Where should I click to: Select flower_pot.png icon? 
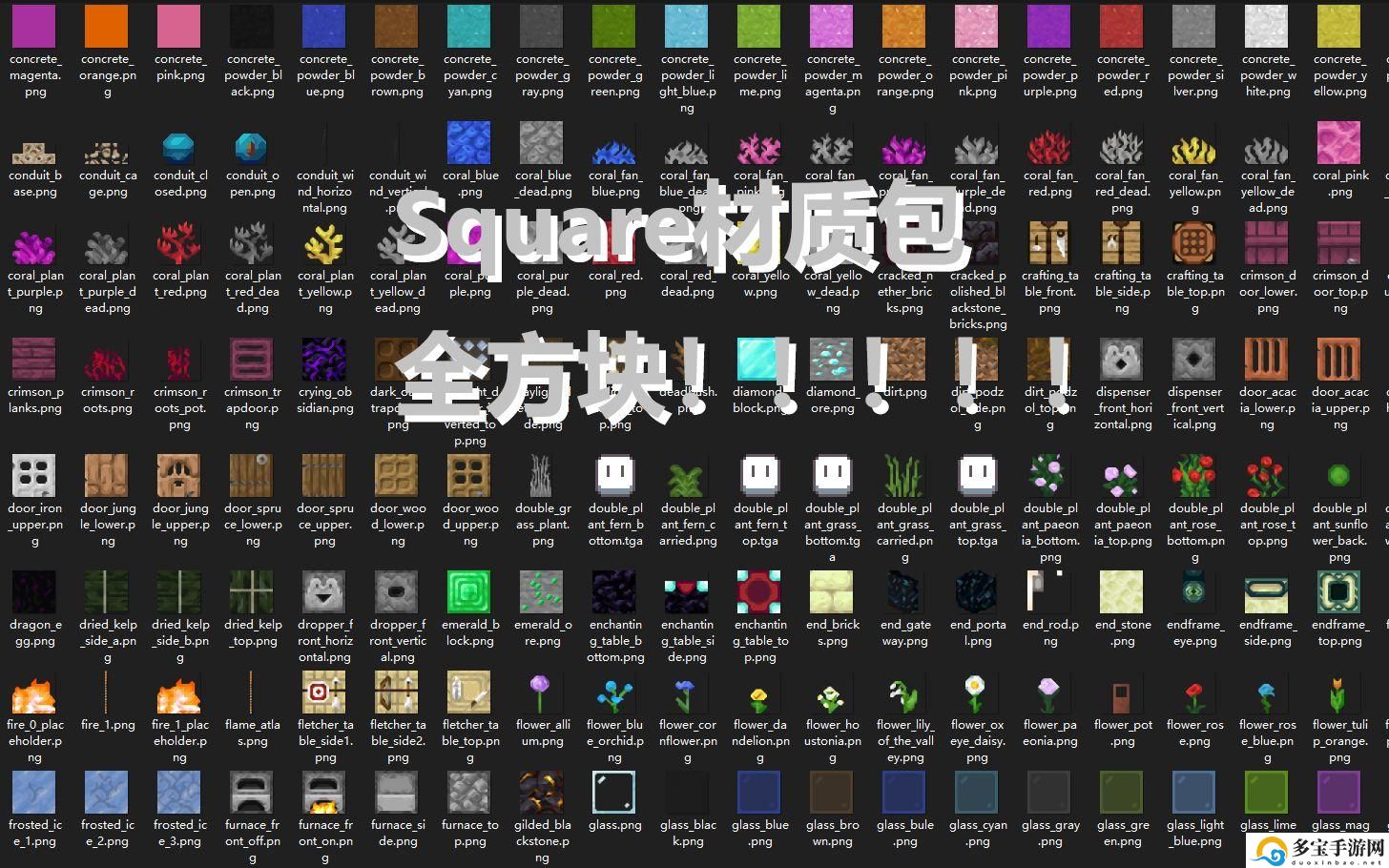click(x=1122, y=698)
